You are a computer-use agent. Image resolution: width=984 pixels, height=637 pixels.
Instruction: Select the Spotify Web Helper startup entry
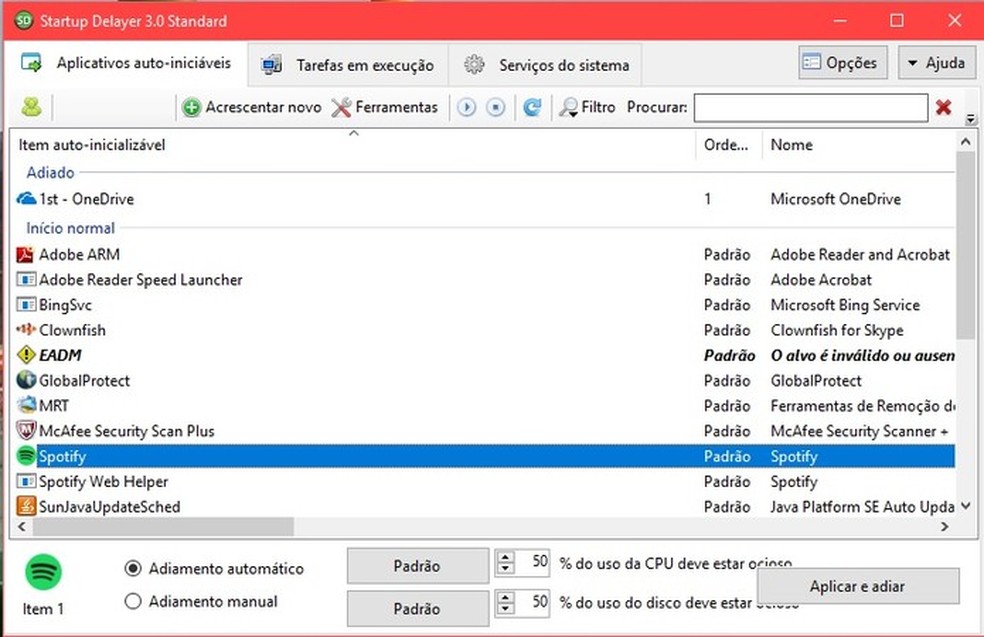(104, 481)
